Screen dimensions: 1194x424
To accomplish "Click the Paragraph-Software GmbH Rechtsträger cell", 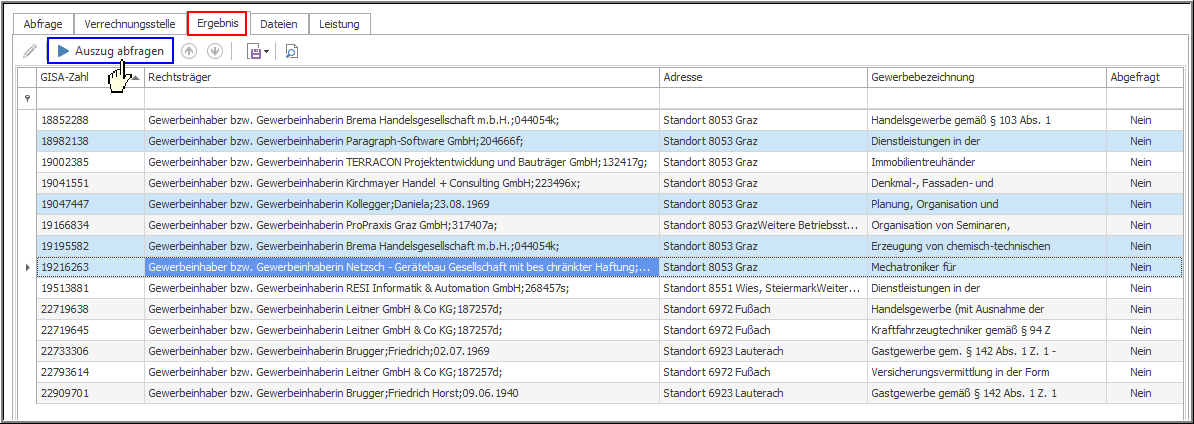I will (401, 141).
